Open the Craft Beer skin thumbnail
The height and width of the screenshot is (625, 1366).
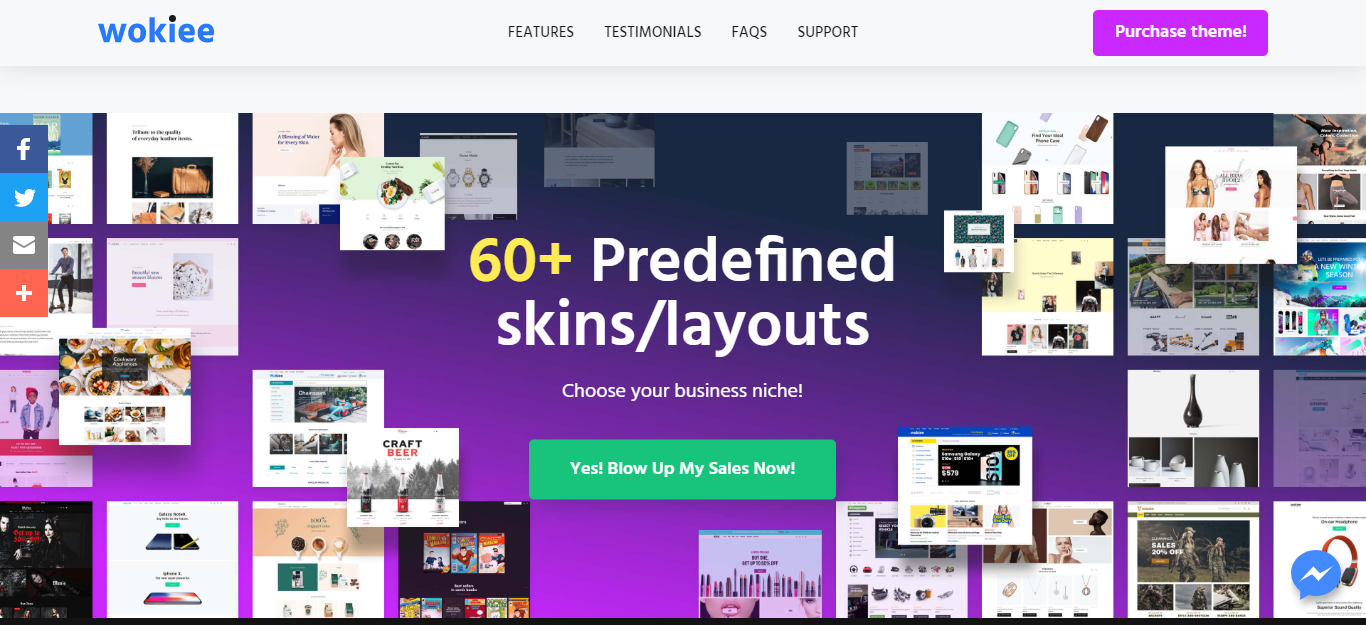[403, 477]
